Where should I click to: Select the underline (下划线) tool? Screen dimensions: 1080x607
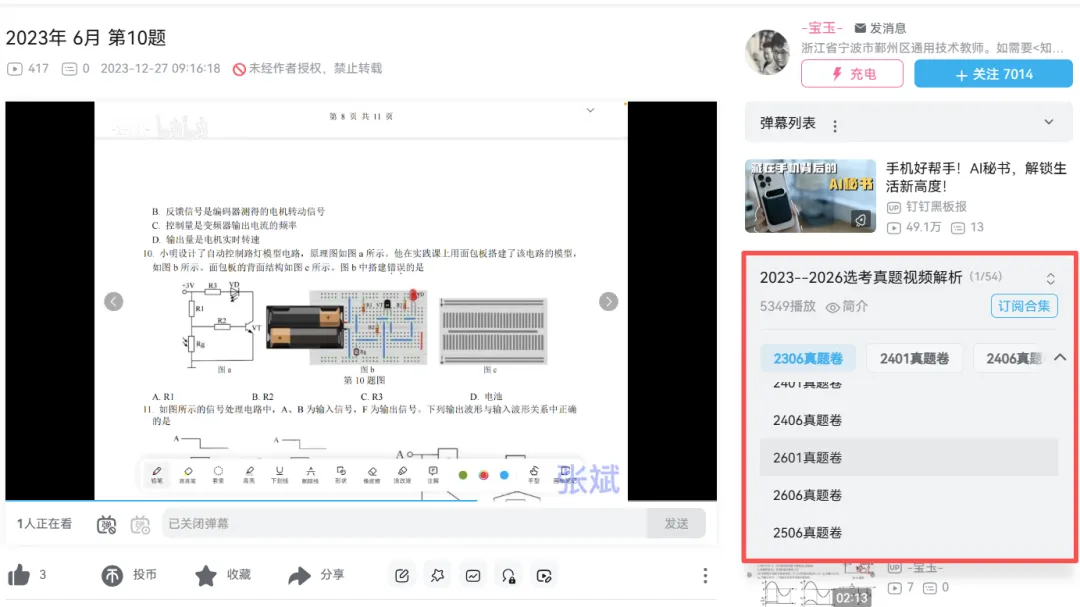pyautogui.click(x=279, y=474)
